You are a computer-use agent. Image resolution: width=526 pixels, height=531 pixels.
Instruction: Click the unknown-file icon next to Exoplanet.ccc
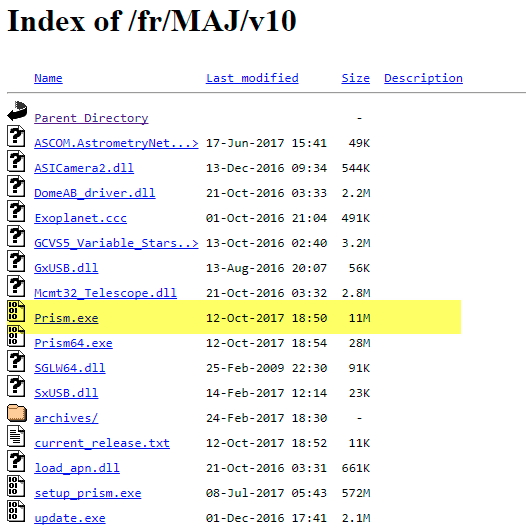pyautogui.click(x=16, y=211)
